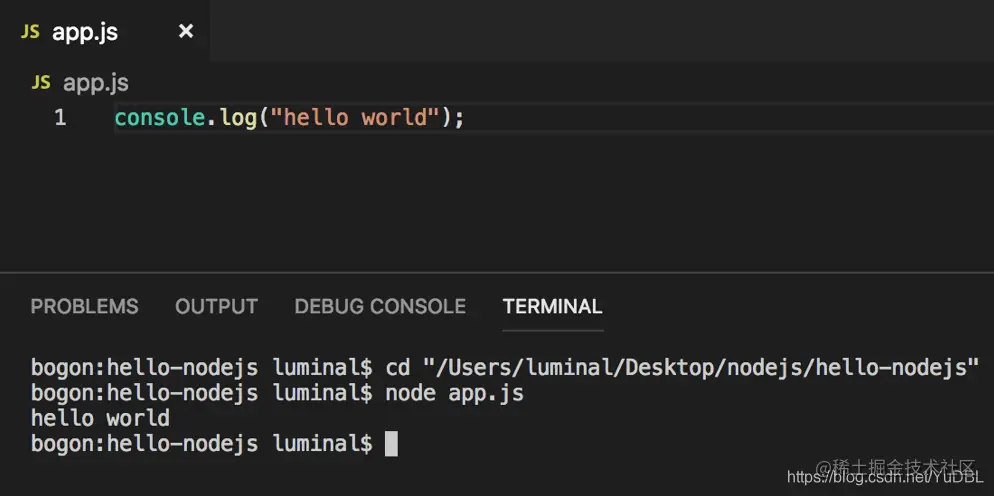
Task: Click inside the "hello world" string literal
Action: 355,118
